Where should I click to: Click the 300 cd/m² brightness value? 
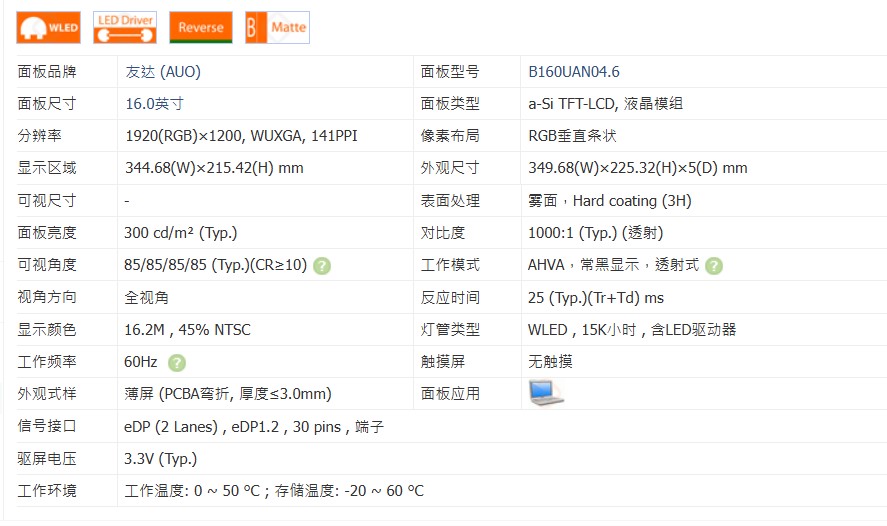(x=180, y=233)
